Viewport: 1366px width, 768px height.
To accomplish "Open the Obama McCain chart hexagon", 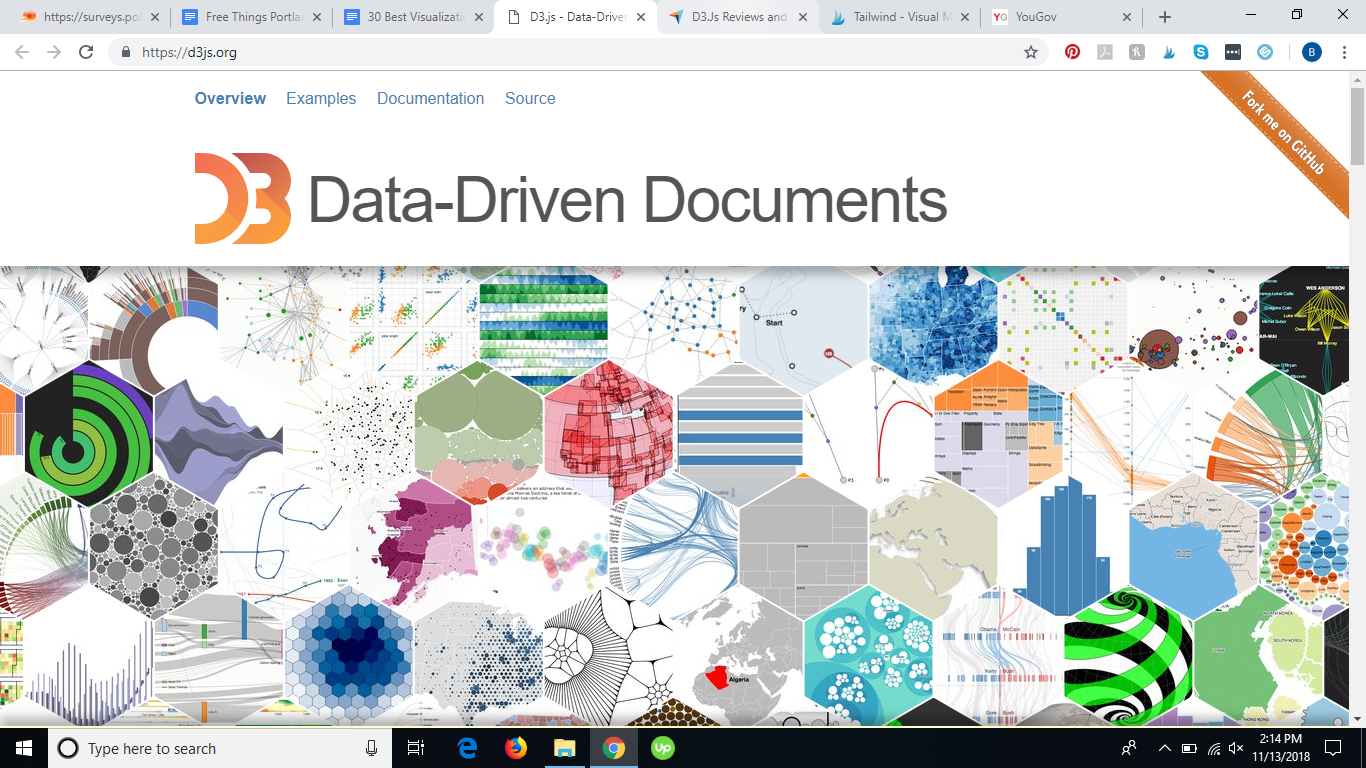I will click(x=998, y=655).
